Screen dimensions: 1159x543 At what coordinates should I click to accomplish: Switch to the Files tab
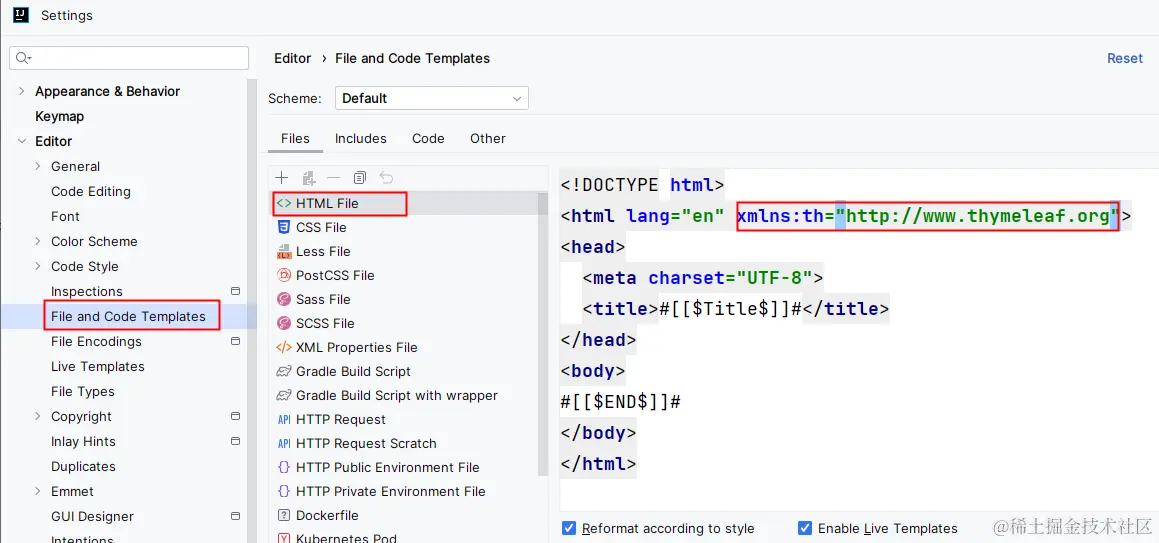coord(295,138)
